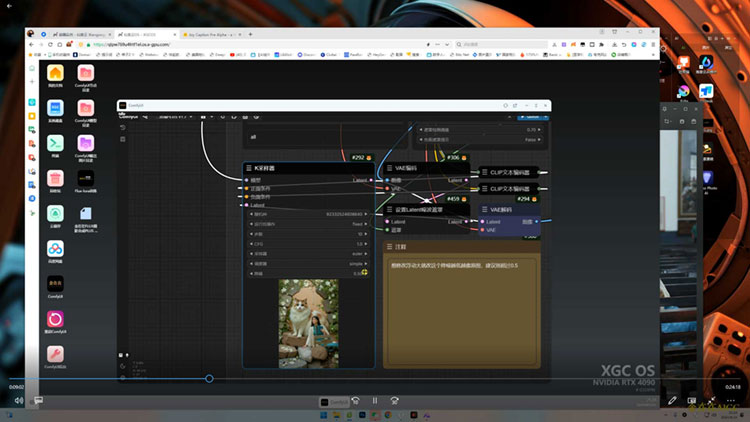Click the blue Queue button in ComfyUI
Screen dimensions: 750x422
[x=531, y=116]
